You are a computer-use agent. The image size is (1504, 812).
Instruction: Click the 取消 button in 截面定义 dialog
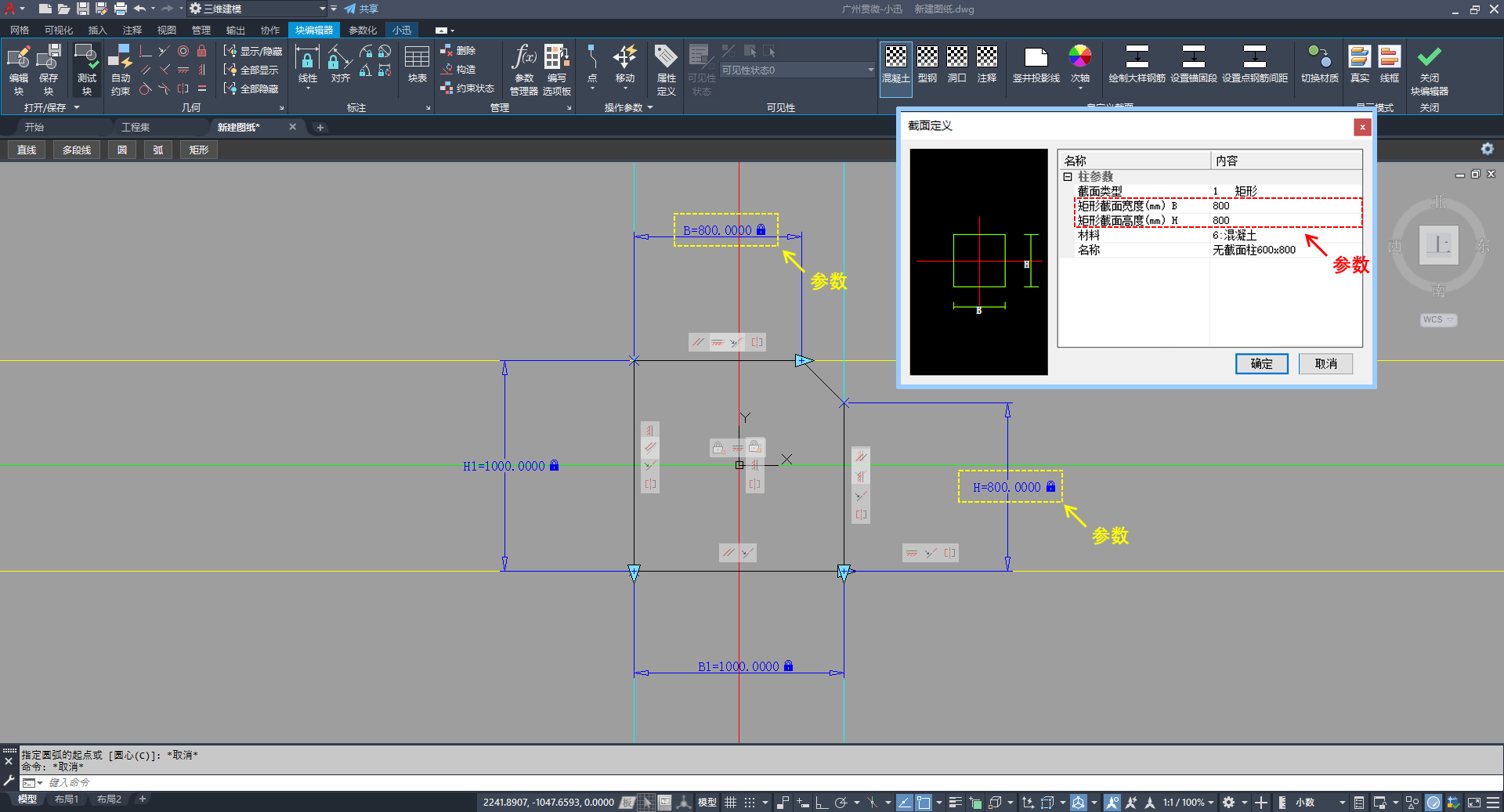click(x=1325, y=363)
